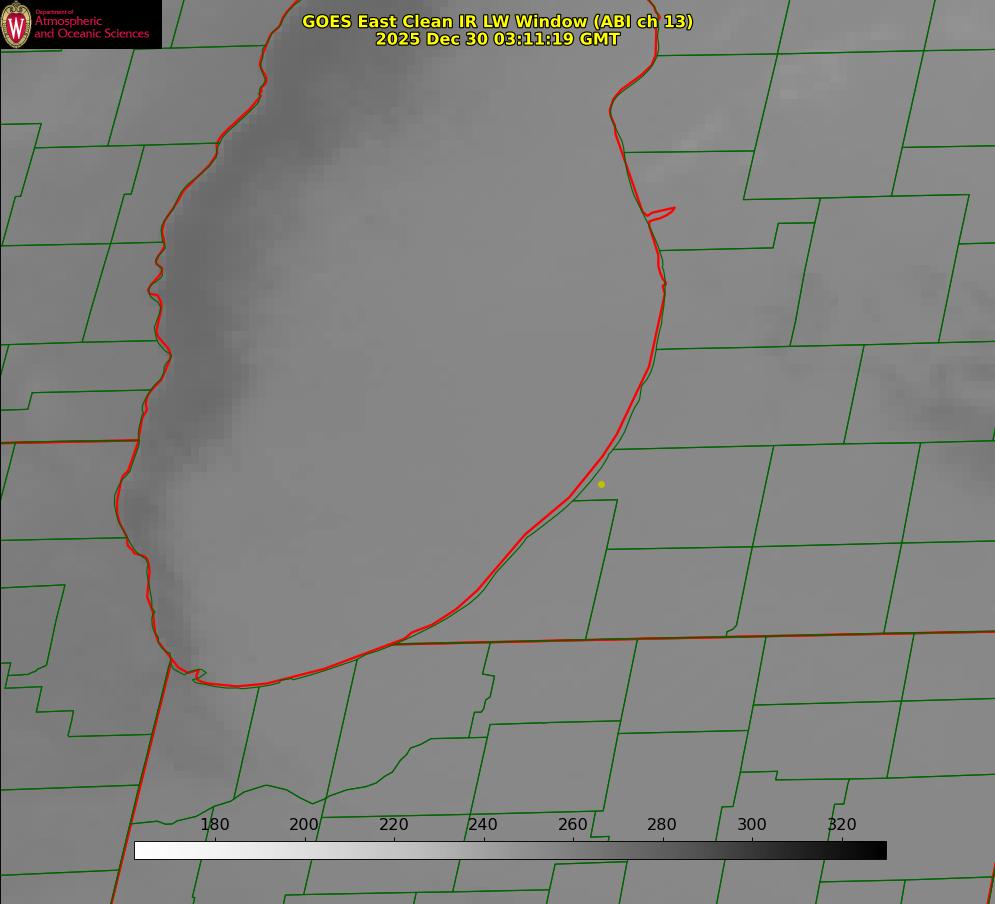The height and width of the screenshot is (904, 995).
Task: Click the 180 colorbar label
Action: (x=214, y=824)
